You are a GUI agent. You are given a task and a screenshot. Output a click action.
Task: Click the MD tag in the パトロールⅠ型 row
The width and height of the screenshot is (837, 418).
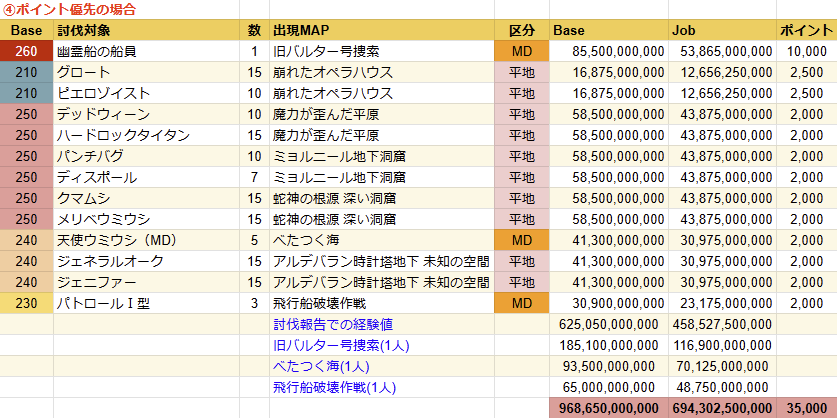(522, 303)
